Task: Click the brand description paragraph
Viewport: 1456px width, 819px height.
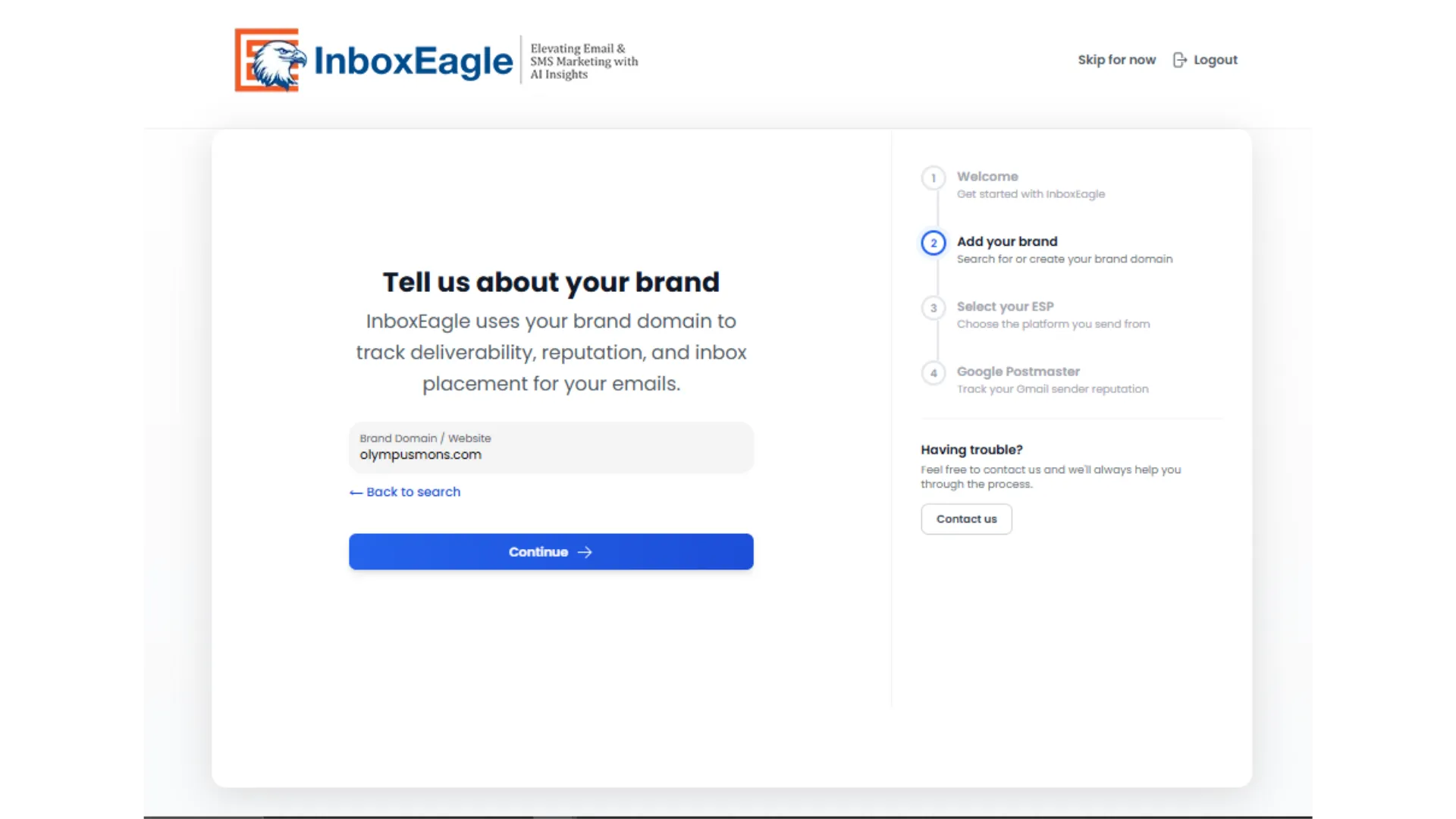Action: pyautogui.click(x=551, y=353)
